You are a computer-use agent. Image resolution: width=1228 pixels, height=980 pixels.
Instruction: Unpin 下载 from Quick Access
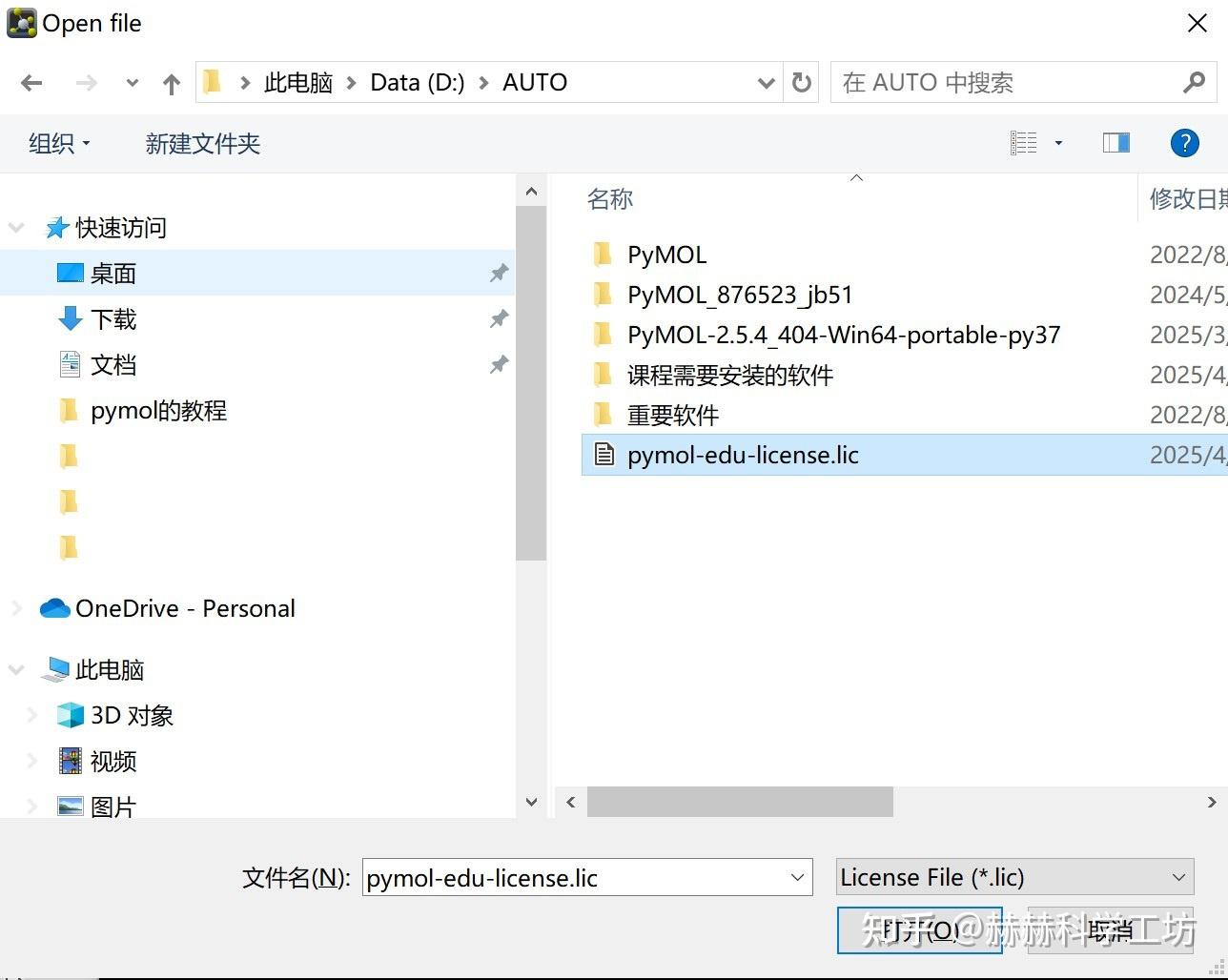point(498,318)
